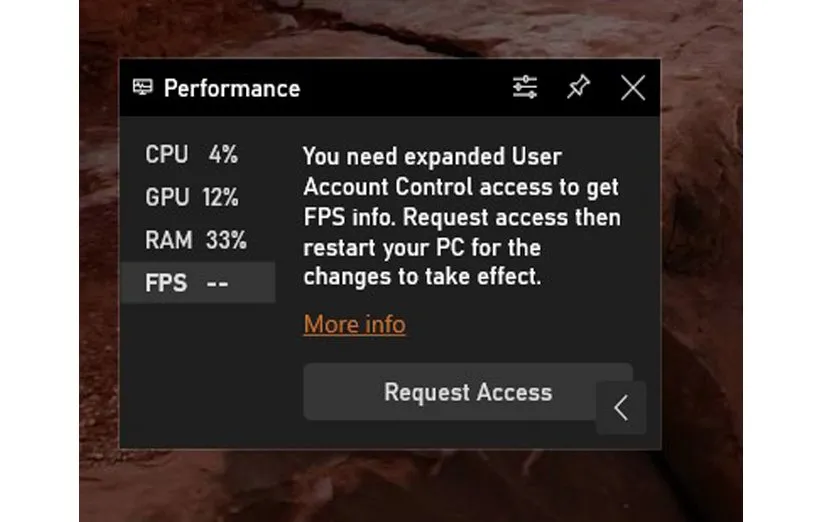
Task: Click the GPU 12% usage value
Action: coord(220,198)
